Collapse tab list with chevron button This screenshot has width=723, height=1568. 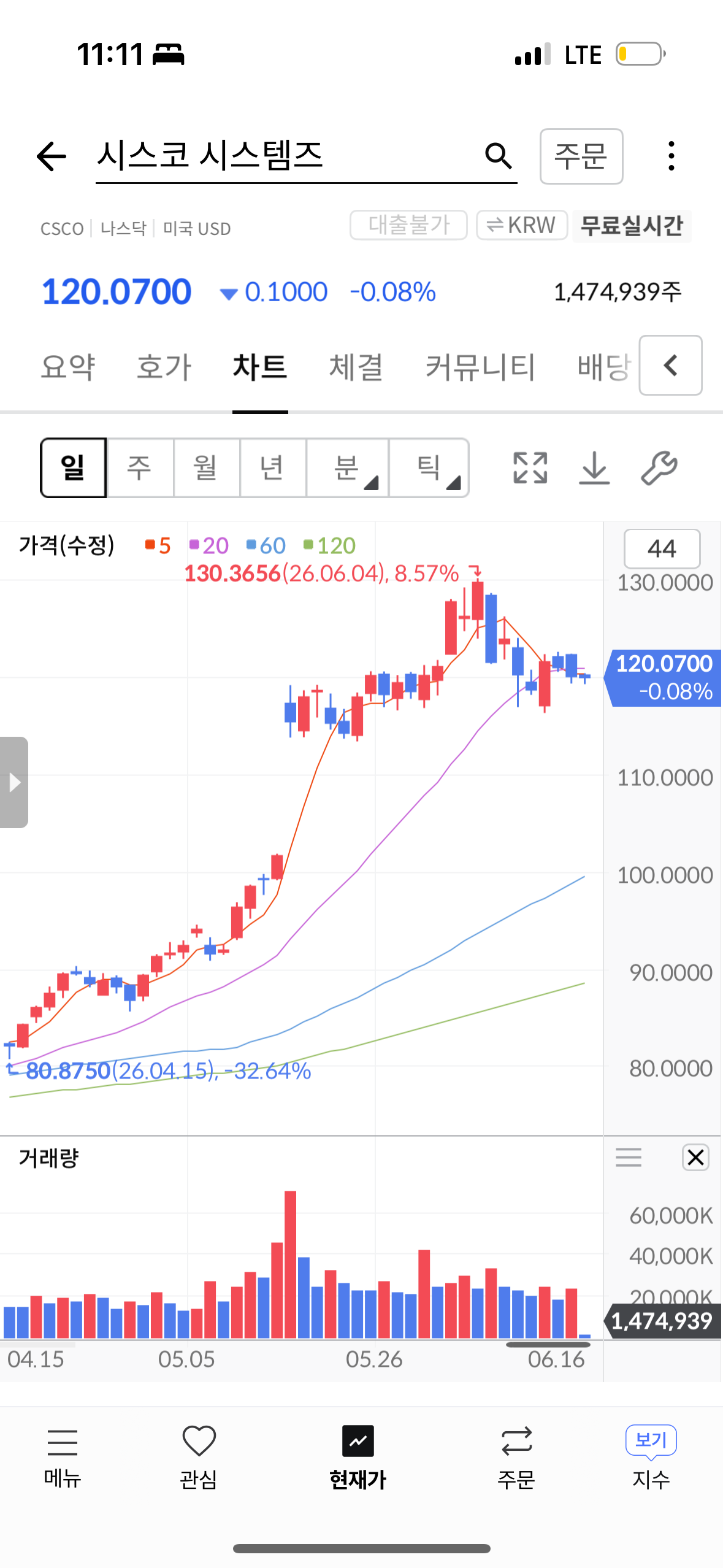[x=671, y=365]
